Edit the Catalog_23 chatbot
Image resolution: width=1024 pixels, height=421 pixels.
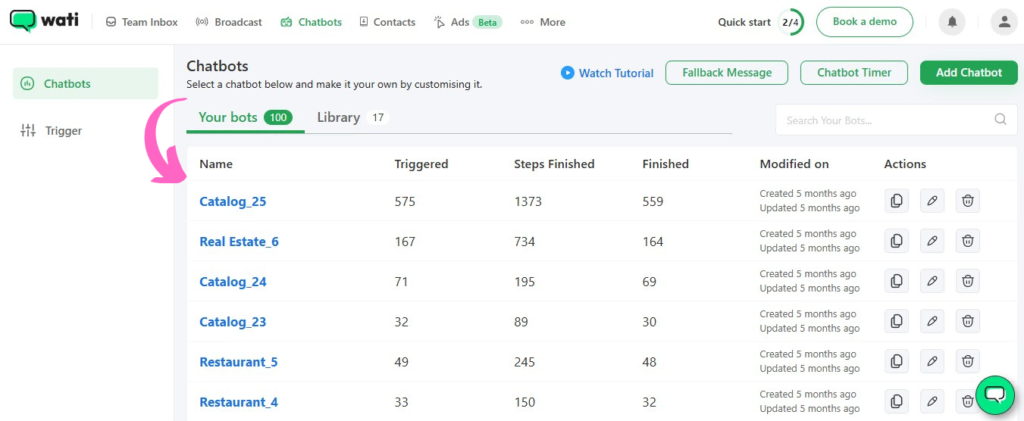(932, 321)
